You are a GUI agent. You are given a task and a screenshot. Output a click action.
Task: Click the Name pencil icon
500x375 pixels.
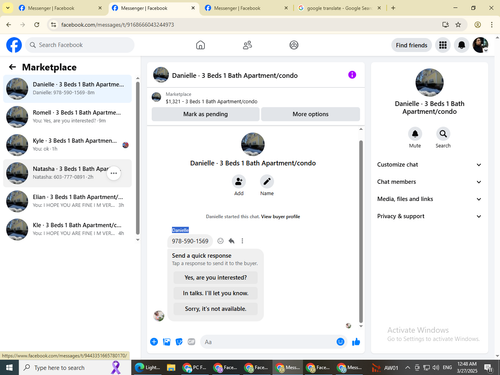pyautogui.click(x=267, y=182)
